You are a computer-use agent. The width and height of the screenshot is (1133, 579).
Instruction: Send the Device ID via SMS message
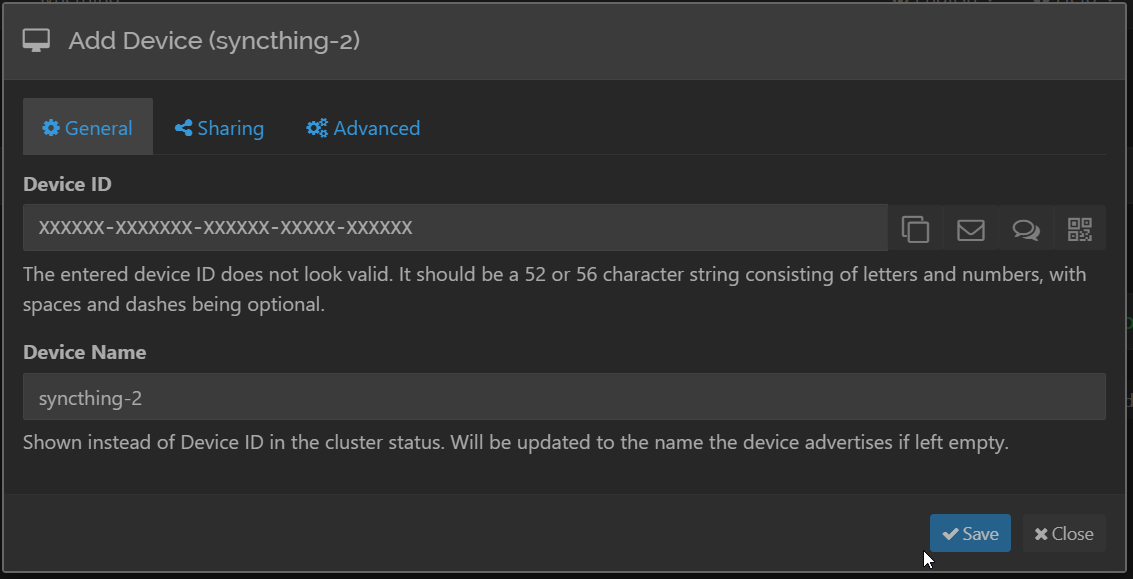point(1025,229)
